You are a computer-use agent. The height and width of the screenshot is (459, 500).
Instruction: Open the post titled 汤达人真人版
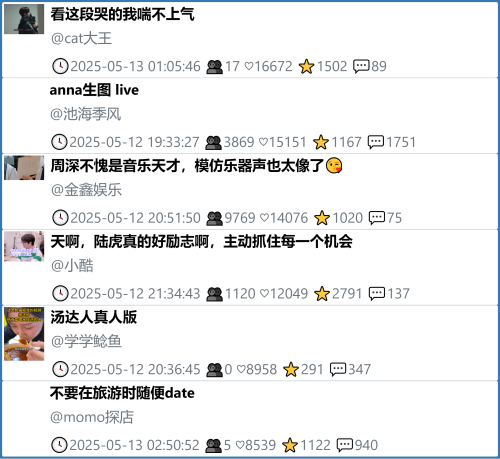[94, 317]
